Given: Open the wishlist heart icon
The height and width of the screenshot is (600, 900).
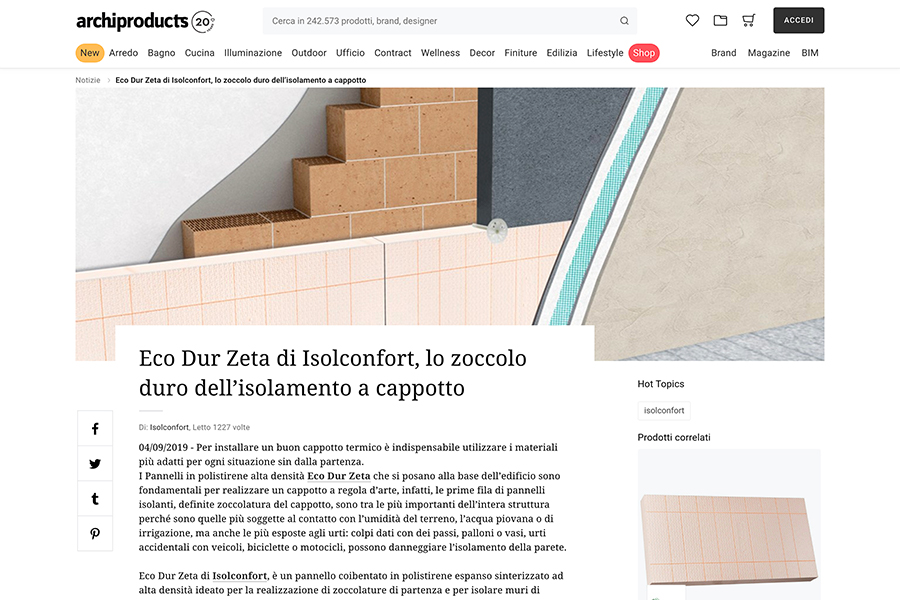Looking at the screenshot, I should click(x=692, y=19).
